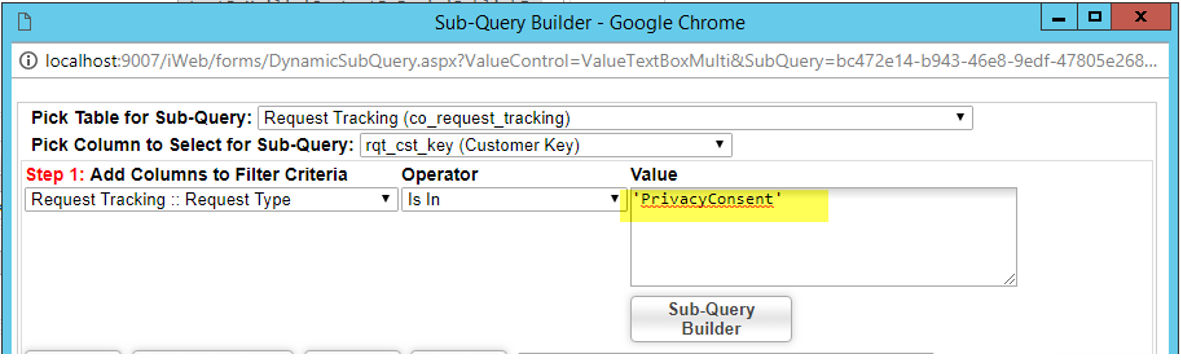
Task: Expand the rqt_cst_key (Customer Key) column dropdown
Action: tap(546, 145)
